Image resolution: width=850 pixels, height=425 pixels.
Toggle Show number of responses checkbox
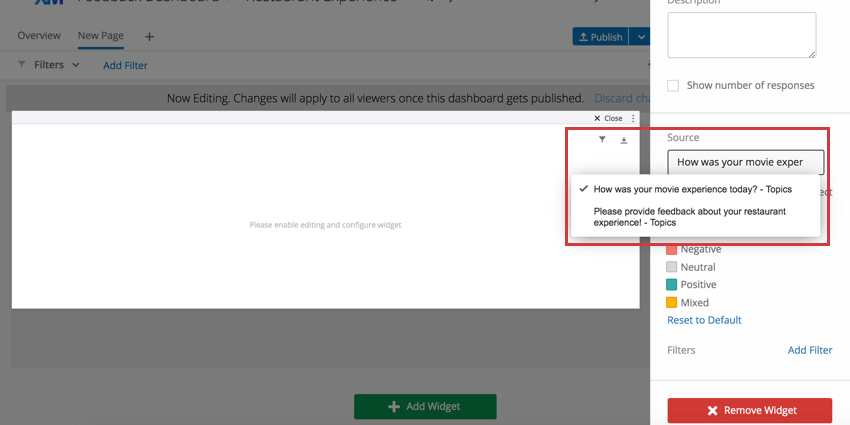point(673,86)
